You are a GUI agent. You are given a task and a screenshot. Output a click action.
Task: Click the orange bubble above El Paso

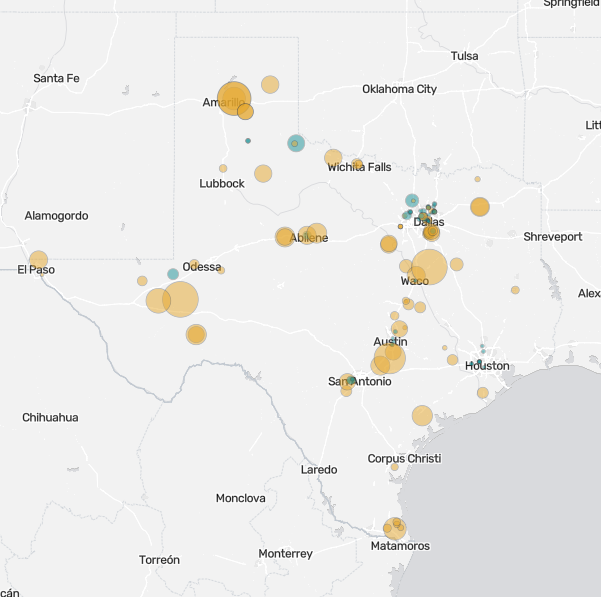pyautogui.click(x=38, y=260)
